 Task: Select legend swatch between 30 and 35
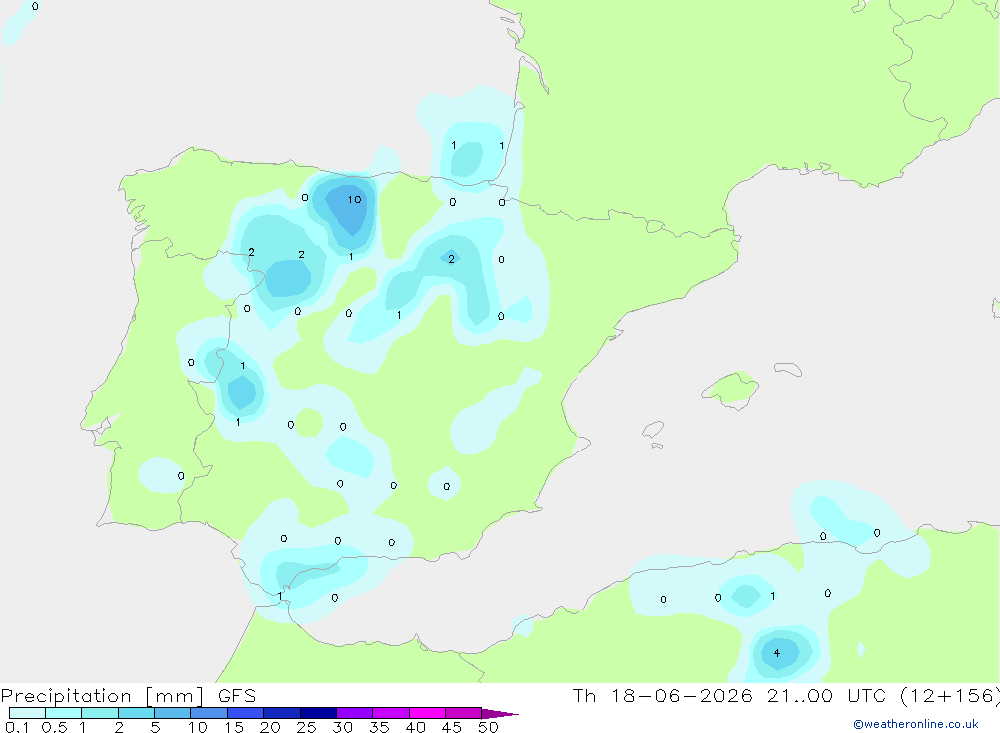[x=355, y=713]
